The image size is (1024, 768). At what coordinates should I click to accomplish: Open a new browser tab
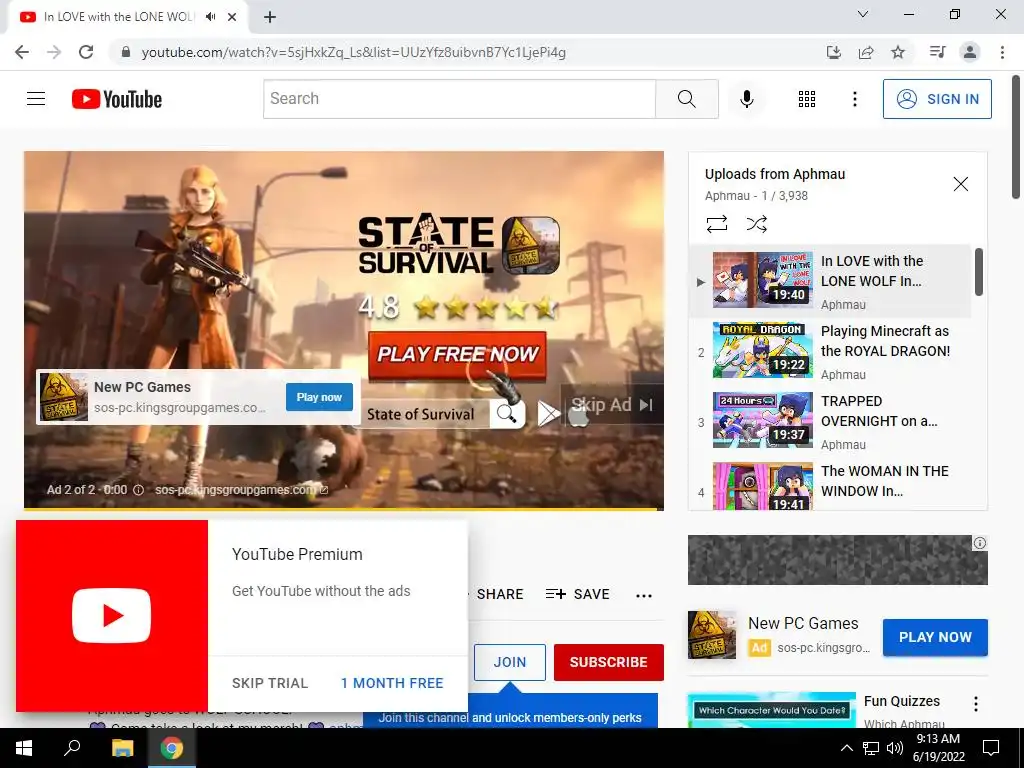(x=270, y=17)
